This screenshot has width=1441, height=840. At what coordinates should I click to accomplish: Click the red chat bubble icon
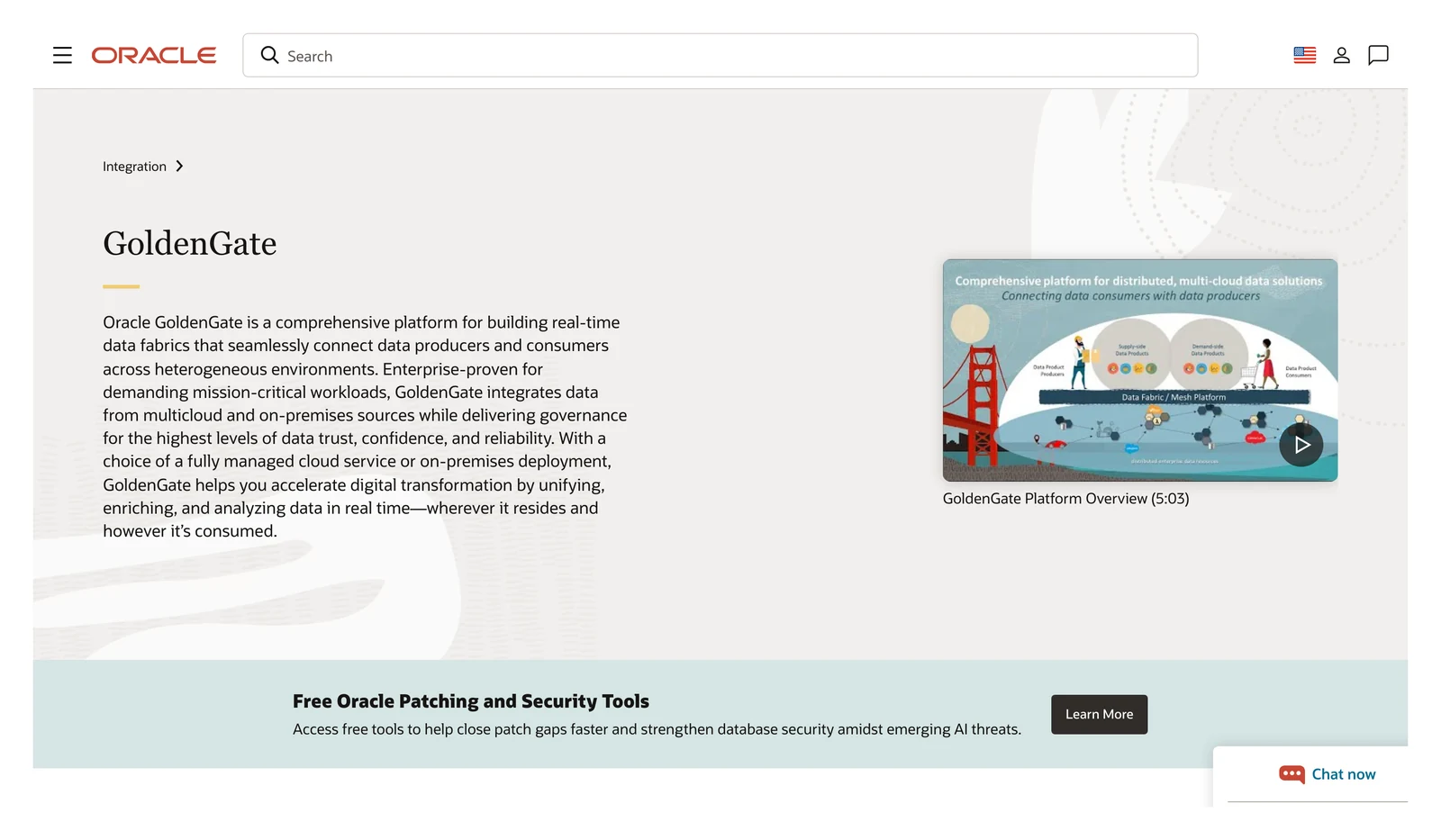tap(1291, 774)
